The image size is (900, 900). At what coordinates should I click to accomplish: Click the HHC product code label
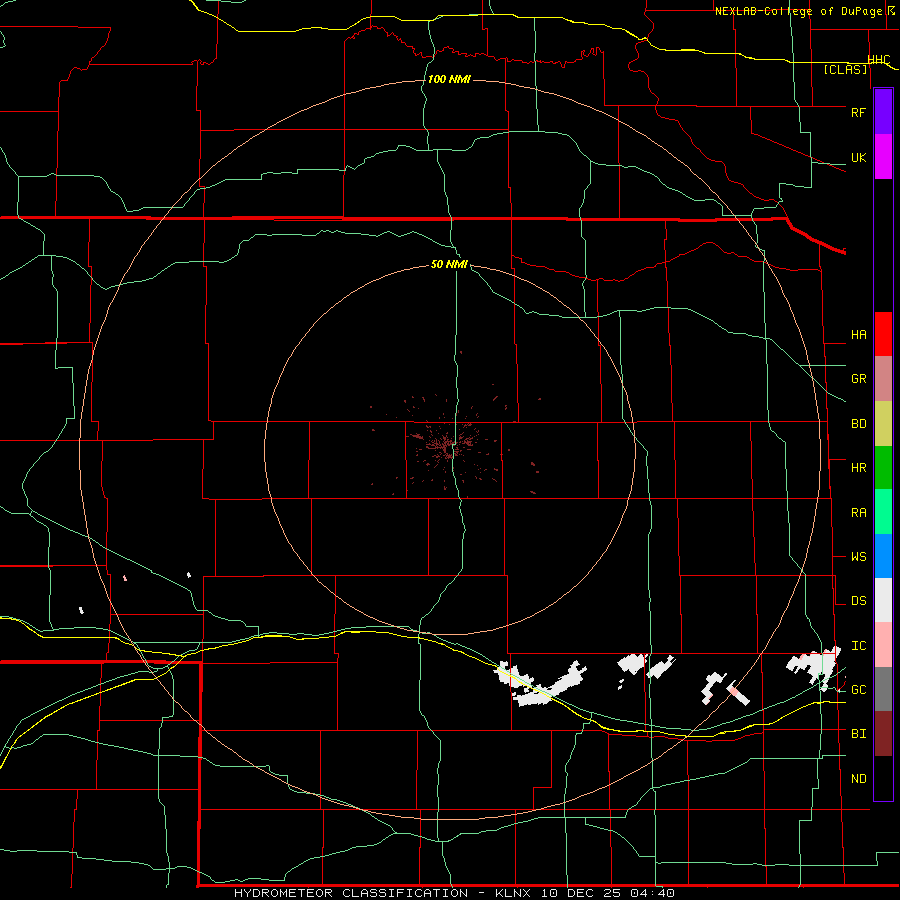pos(879,60)
